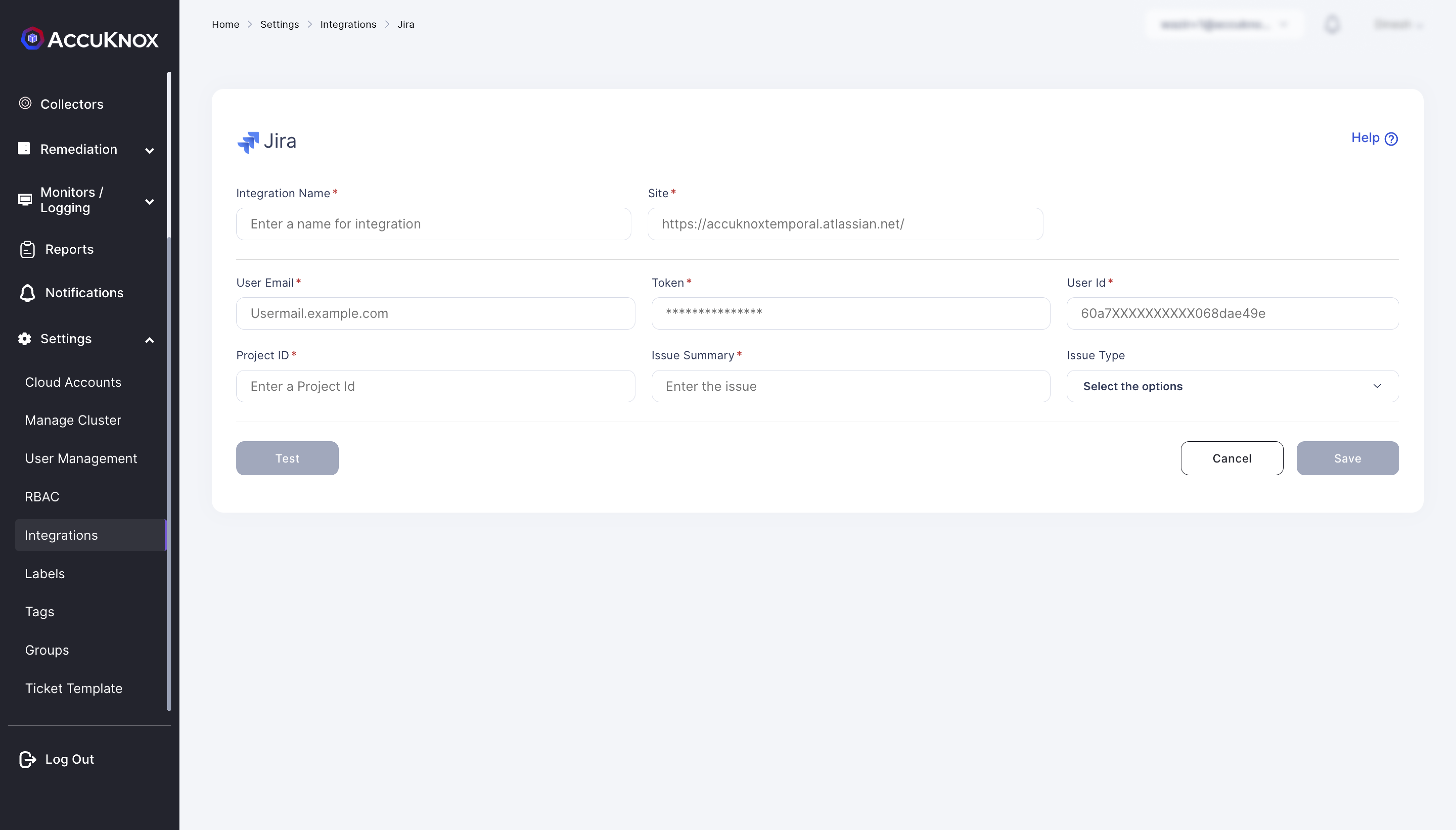Click the Jira breadcrumb
The height and width of the screenshot is (830, 1456).
[x=406, y=24]
